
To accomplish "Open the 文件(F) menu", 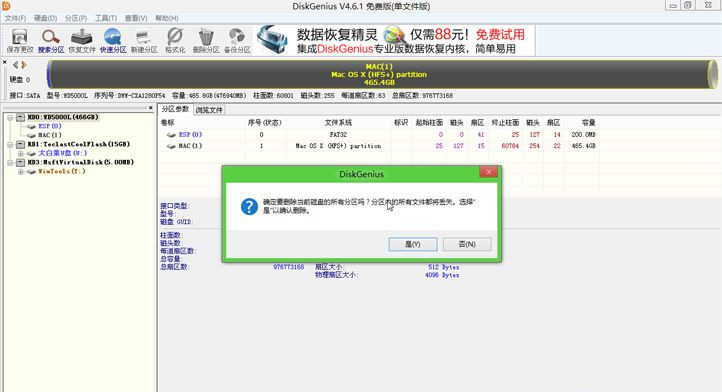I will pyautogui.click(x=15, y=18).
